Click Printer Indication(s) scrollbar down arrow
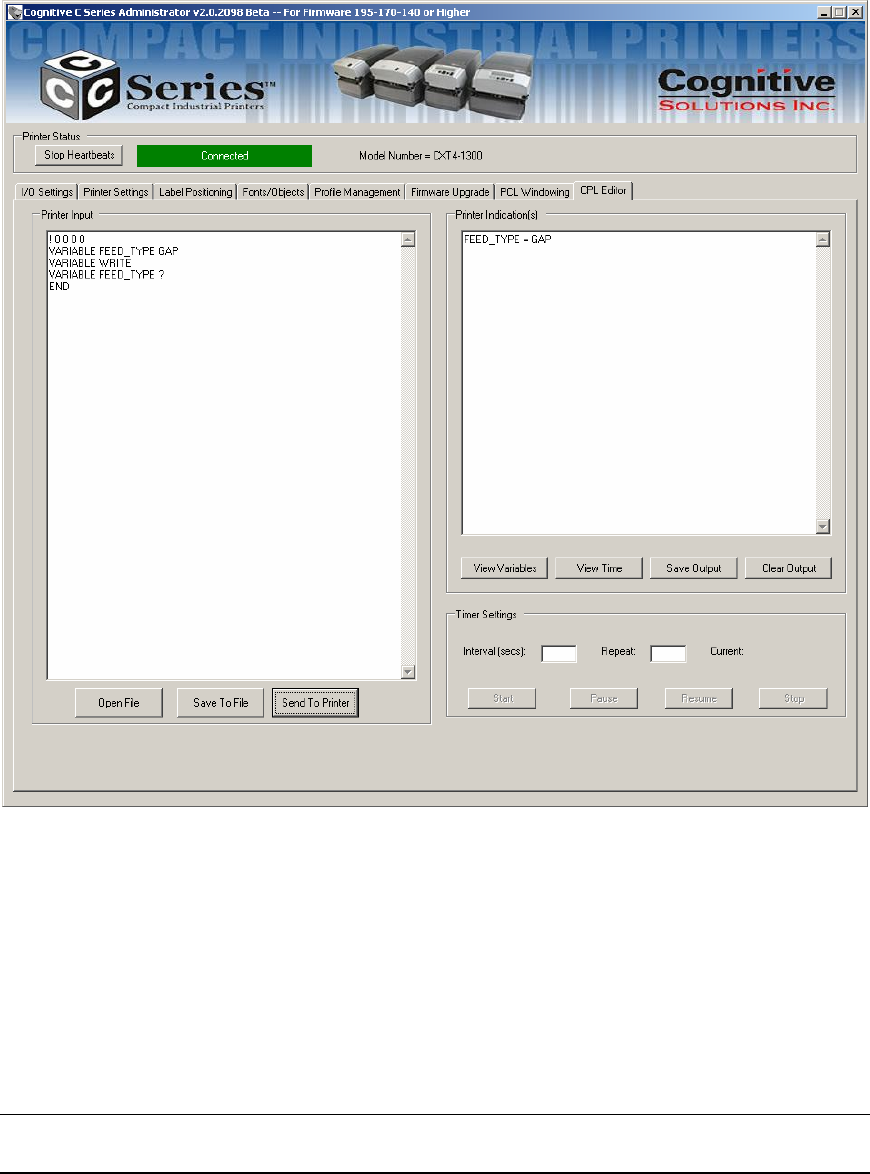The width and height of the screenshot is (870, 1174). pyautogui.click(x=823, y=526)
